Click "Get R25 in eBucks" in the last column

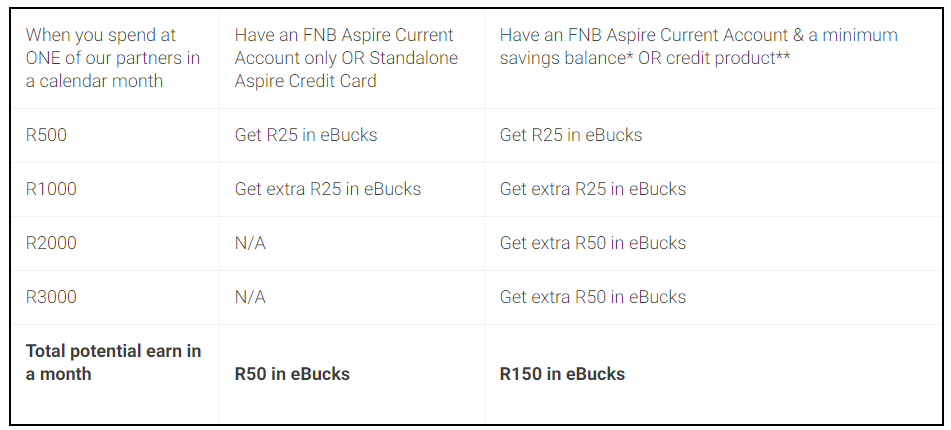[571, 135]
